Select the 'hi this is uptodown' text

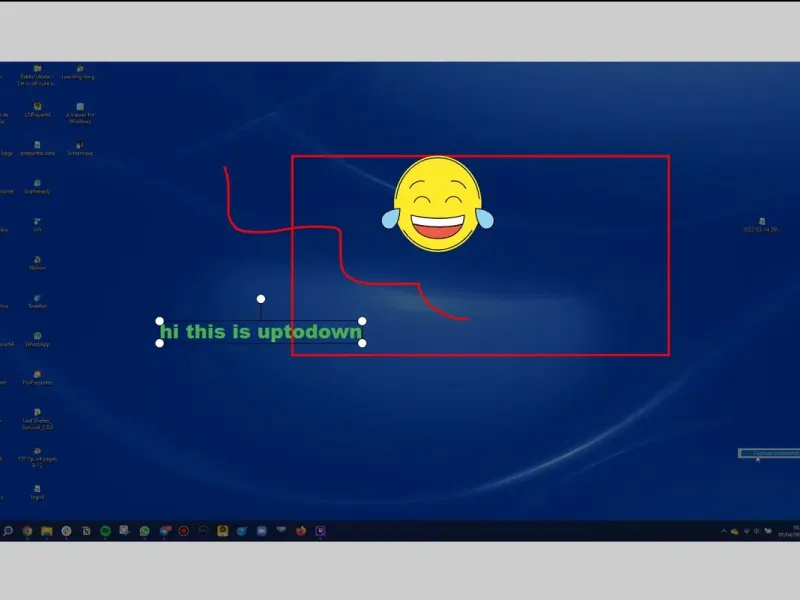click(261, 332)
